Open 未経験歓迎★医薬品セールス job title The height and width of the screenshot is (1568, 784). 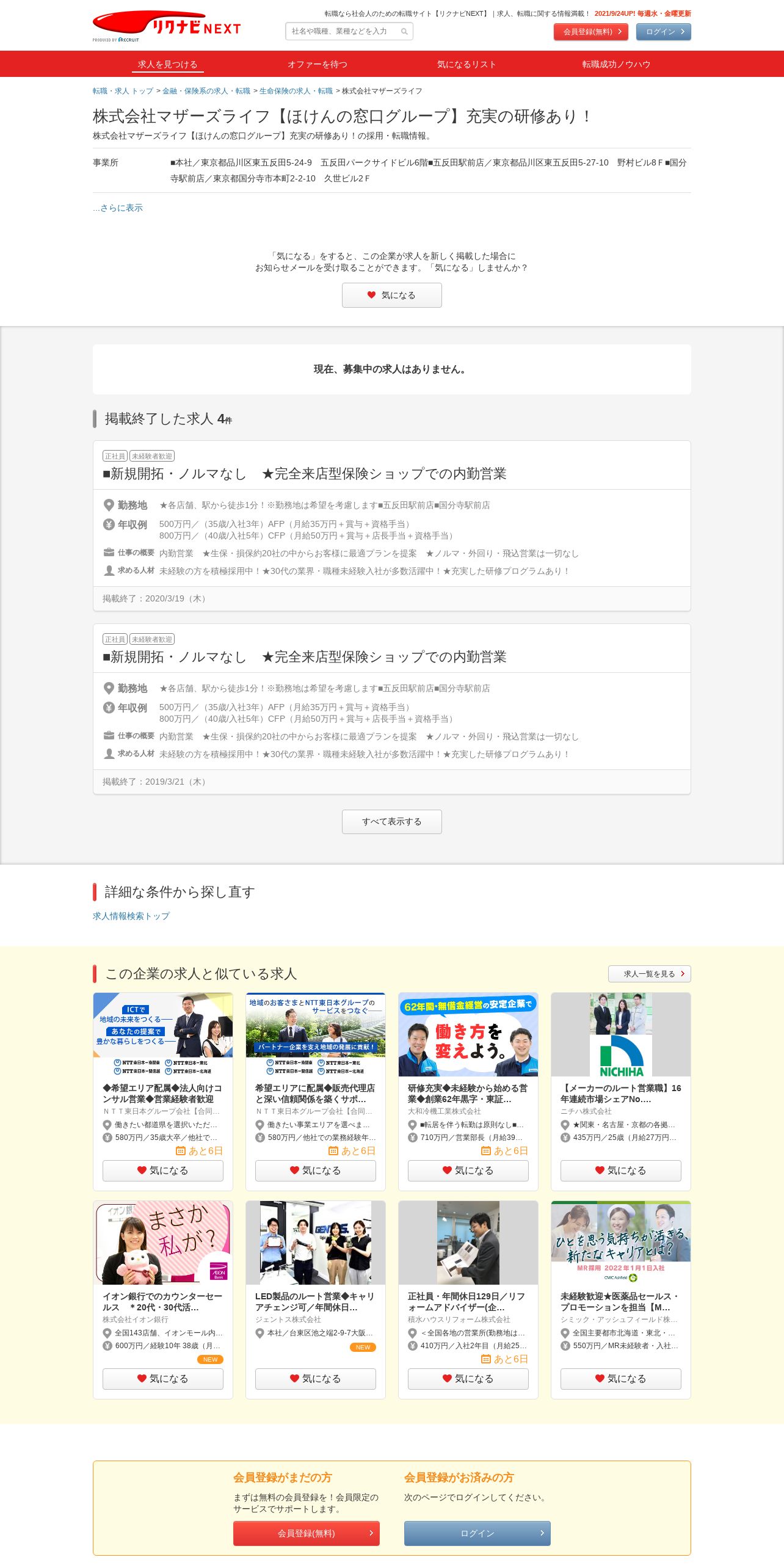click(620, 1302)
